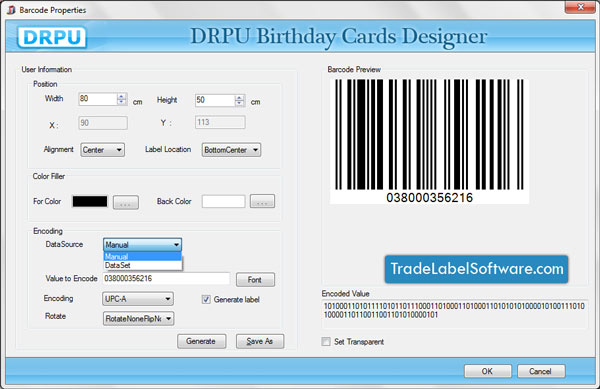This screenshot has height=389, width=600.
Task: Click the disabled X position field
Action: 103,123
